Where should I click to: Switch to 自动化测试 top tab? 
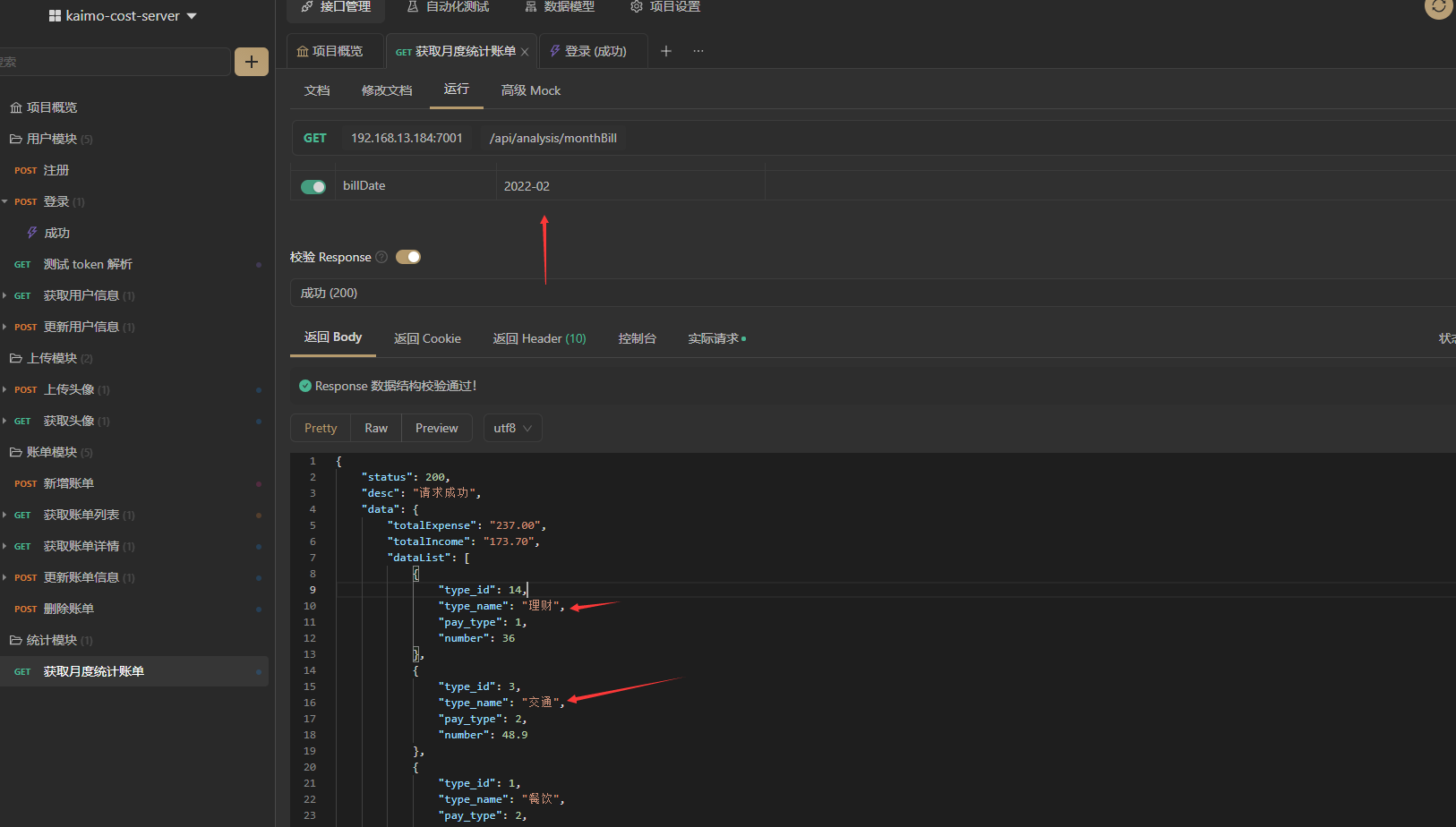coord(448,7)
